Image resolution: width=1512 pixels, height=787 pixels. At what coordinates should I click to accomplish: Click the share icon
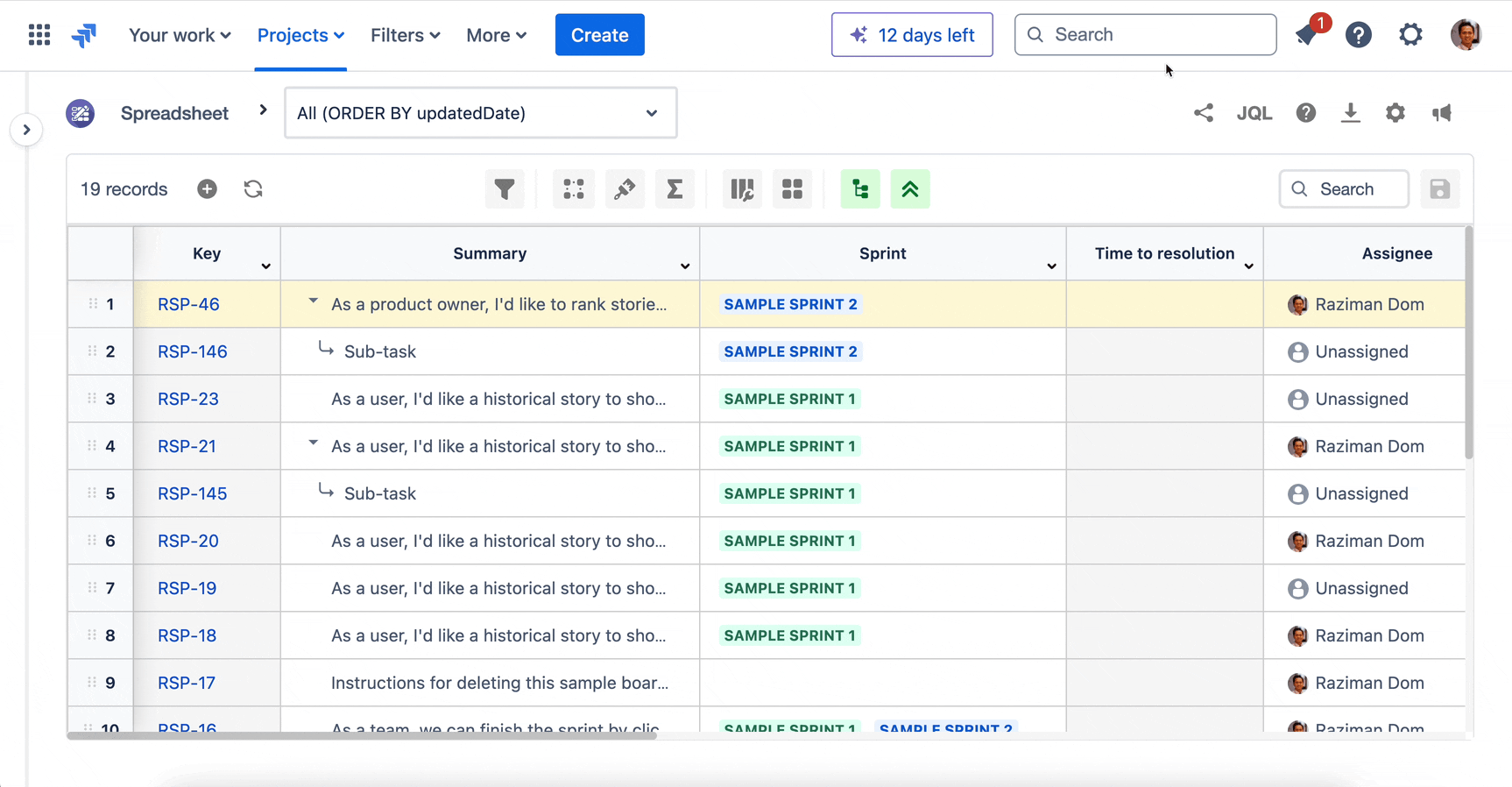tap(1204, 113)
